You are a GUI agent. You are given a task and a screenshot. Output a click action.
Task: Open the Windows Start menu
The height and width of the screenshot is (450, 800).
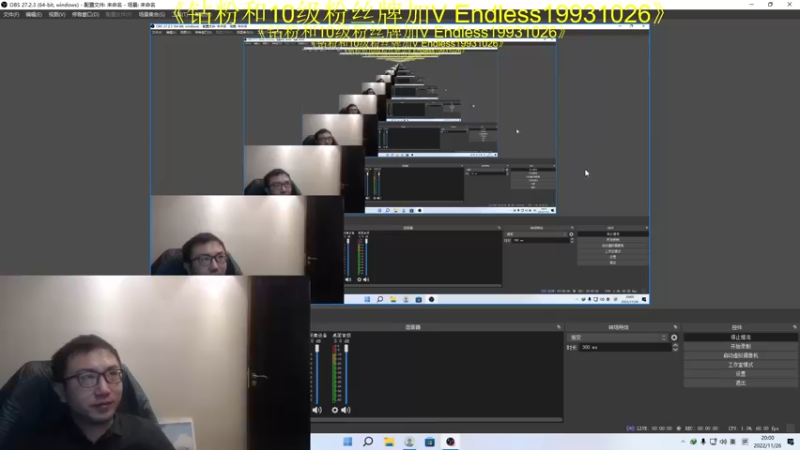point(347,441)
